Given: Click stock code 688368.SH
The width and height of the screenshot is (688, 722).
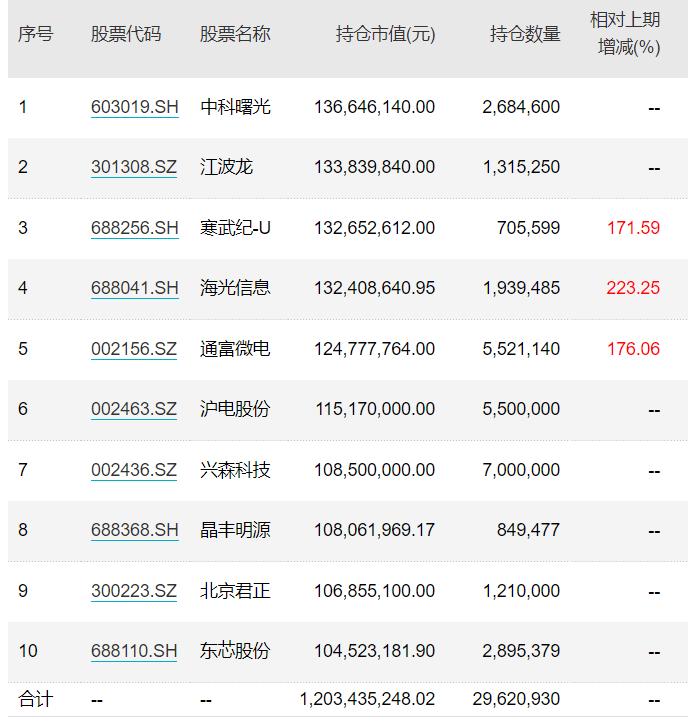Looking at the screenshot, I should [134, 530].
